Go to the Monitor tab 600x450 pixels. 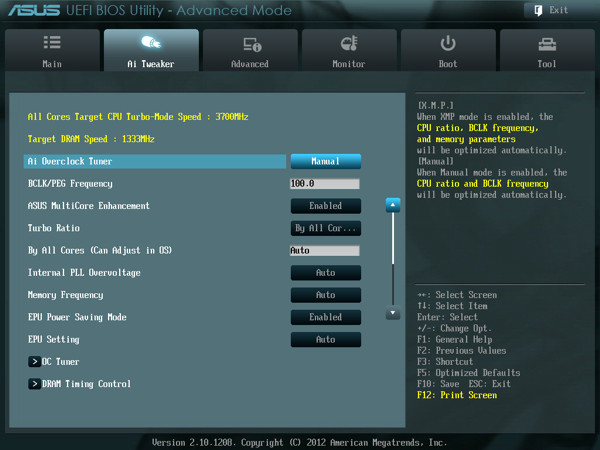(x=349, y=50)
